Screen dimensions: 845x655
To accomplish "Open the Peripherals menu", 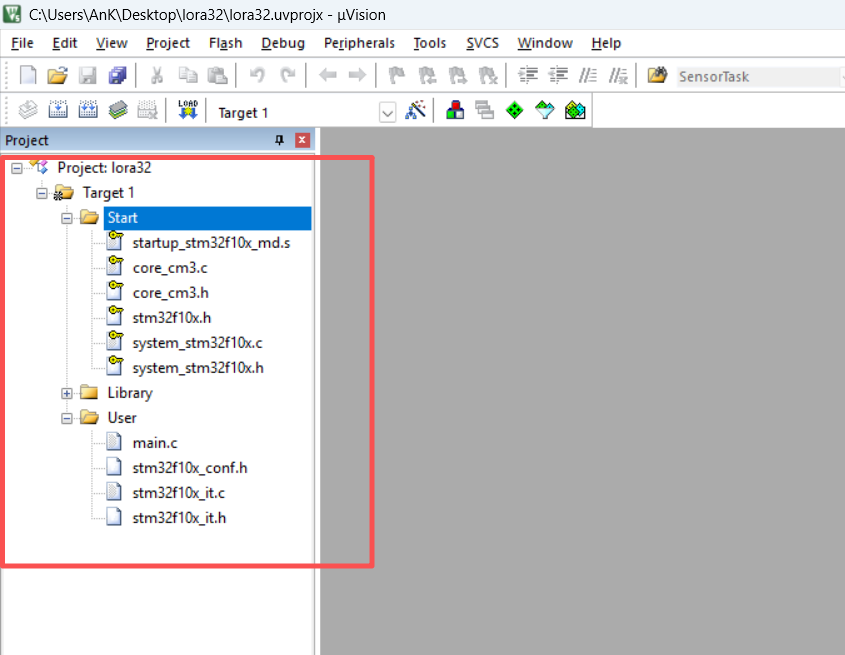I will click(359, 43).
